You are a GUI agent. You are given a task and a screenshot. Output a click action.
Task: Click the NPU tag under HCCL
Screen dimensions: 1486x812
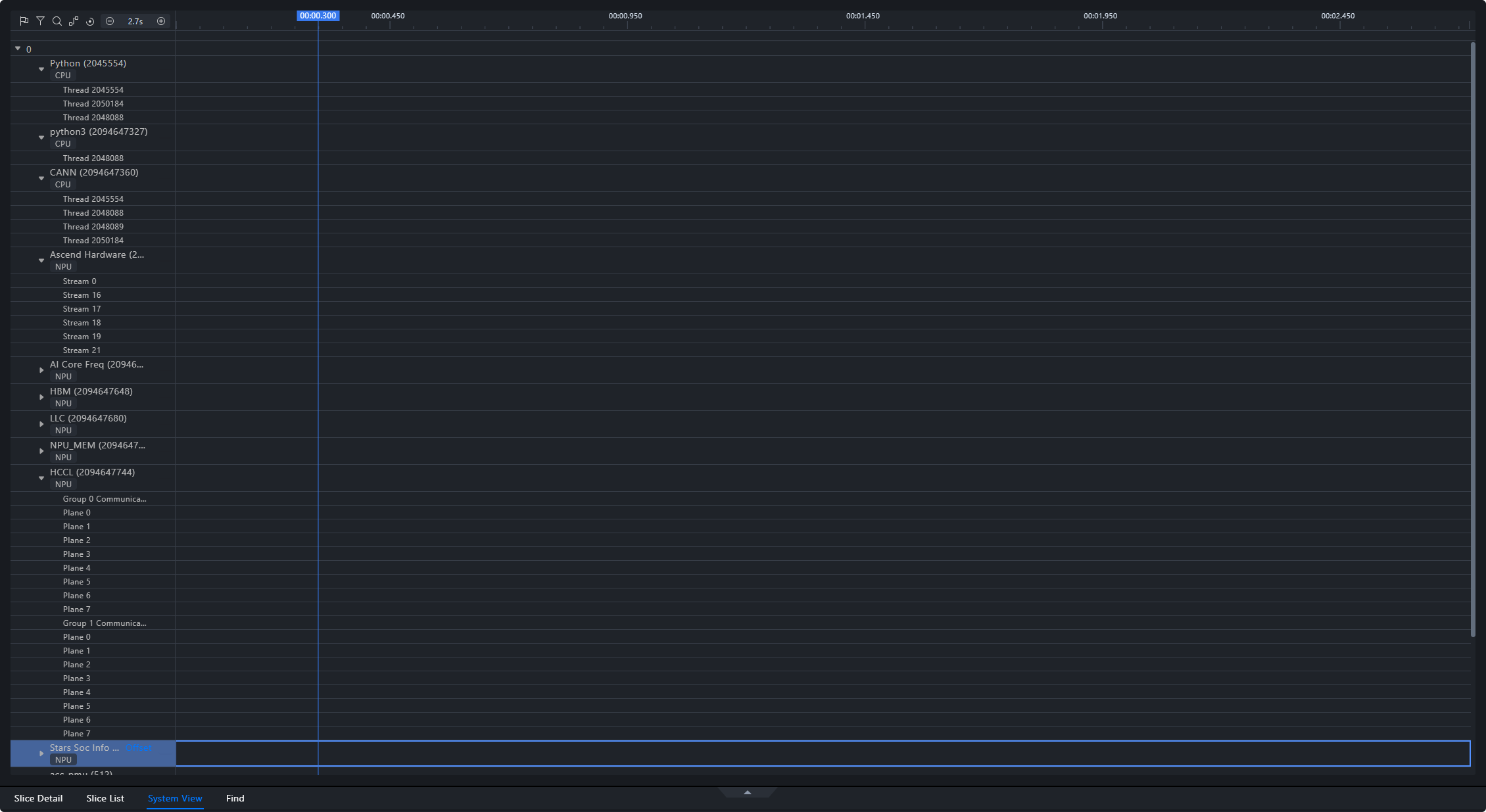63,485
